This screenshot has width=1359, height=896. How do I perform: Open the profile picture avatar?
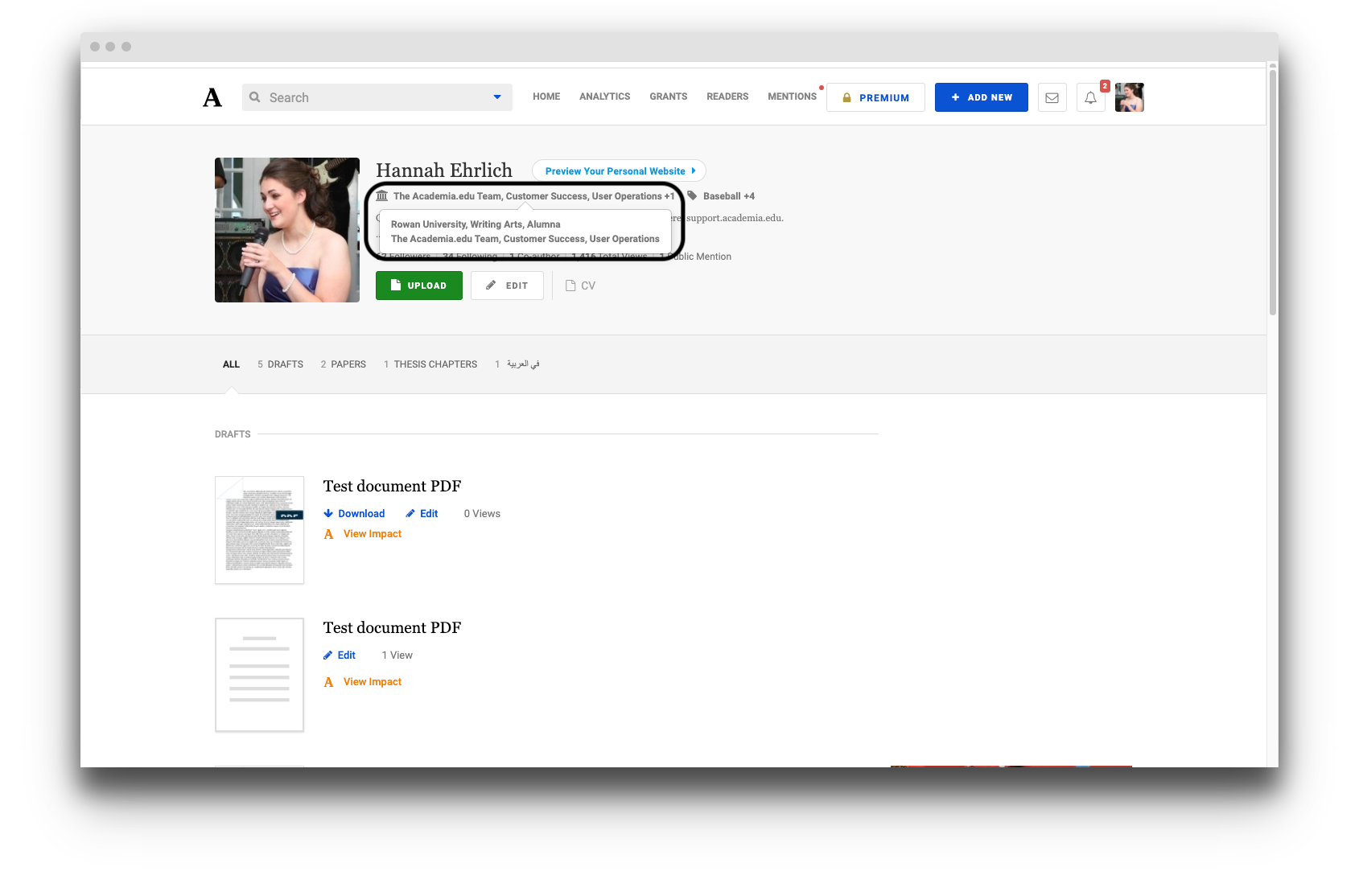1129,97
